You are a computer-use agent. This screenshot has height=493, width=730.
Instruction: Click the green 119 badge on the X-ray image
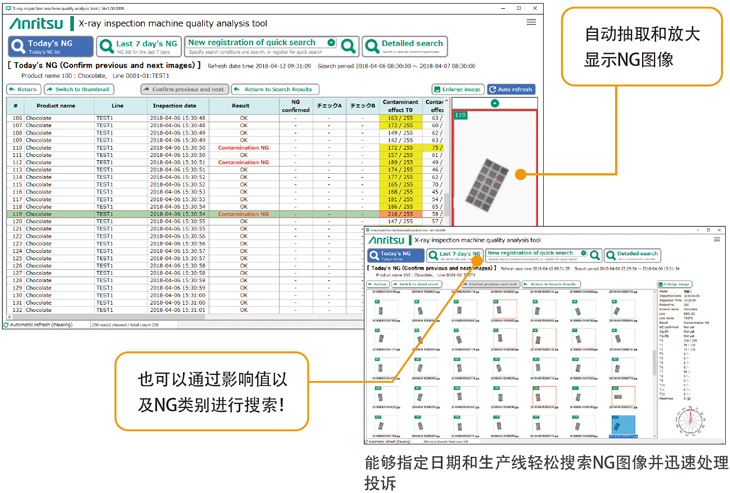pyautogui.click(x=460, y=115)
